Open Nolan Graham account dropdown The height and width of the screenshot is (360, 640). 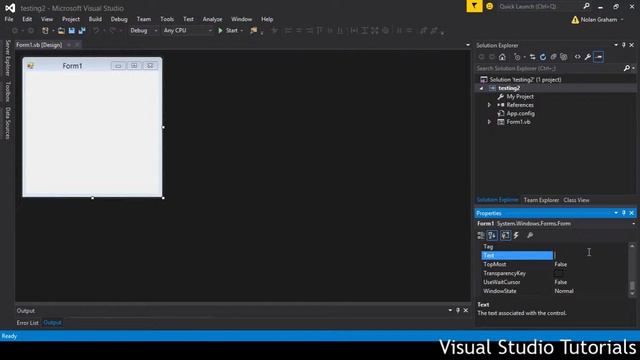tap(622, 20)
